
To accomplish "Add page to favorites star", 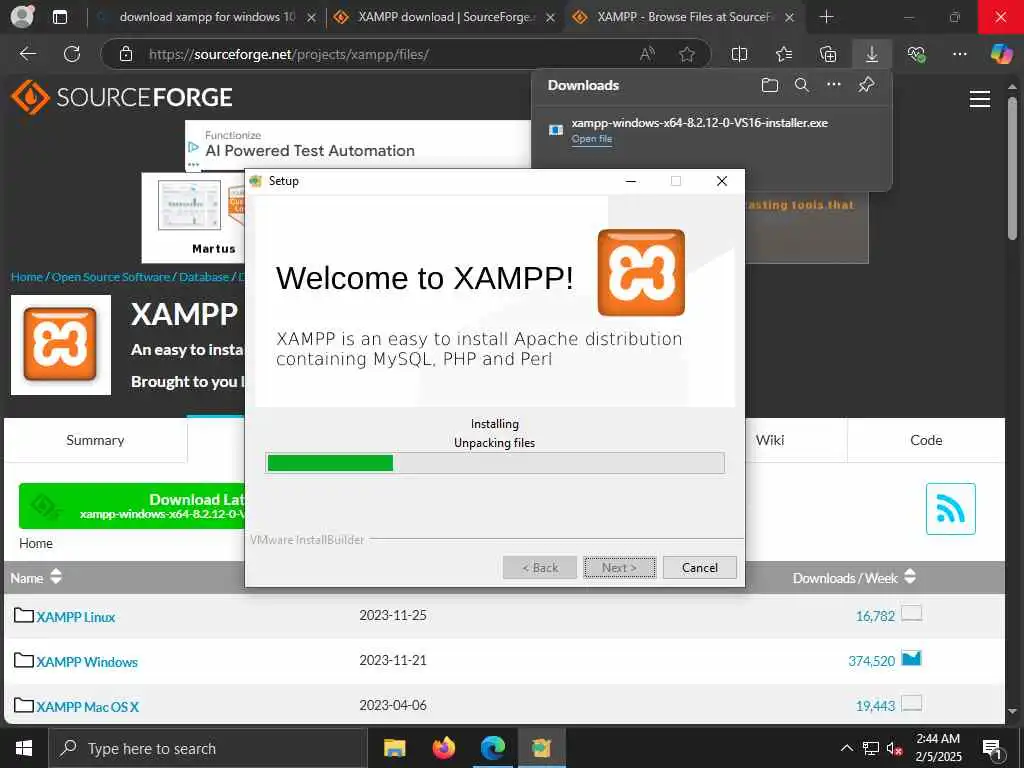I will (x=686, y=54).
